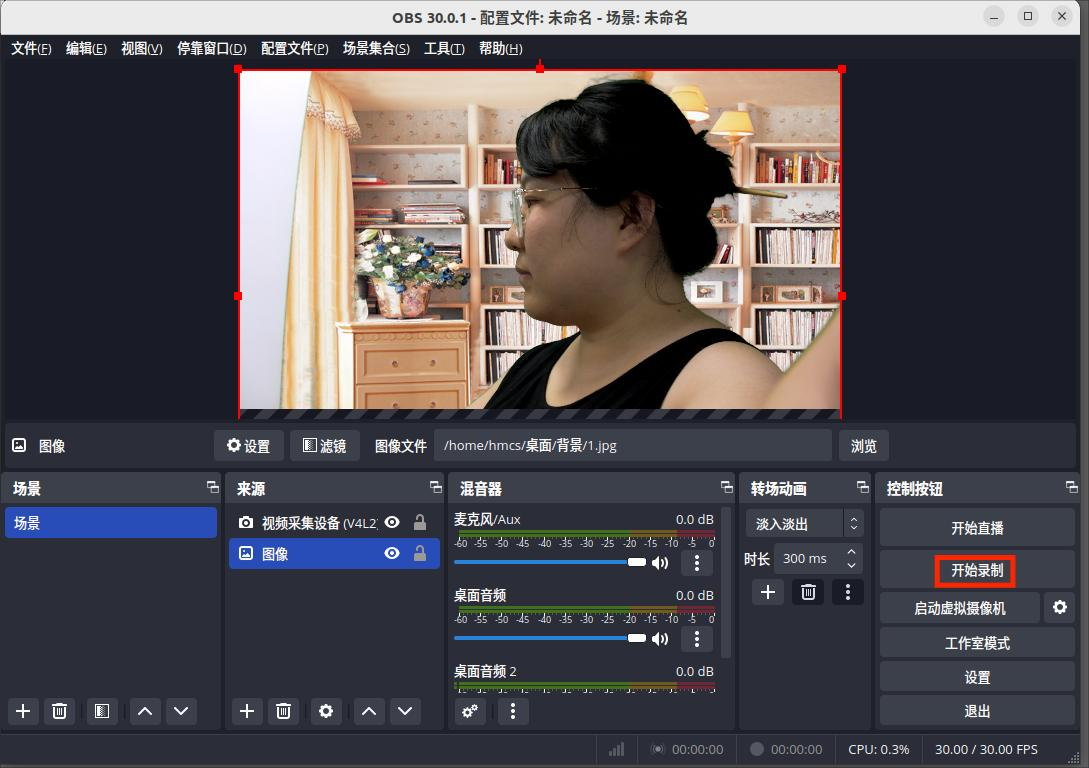
Task: Open advanced audio properties gears icon
Action: pyautogui.click(x=470, y=711)
